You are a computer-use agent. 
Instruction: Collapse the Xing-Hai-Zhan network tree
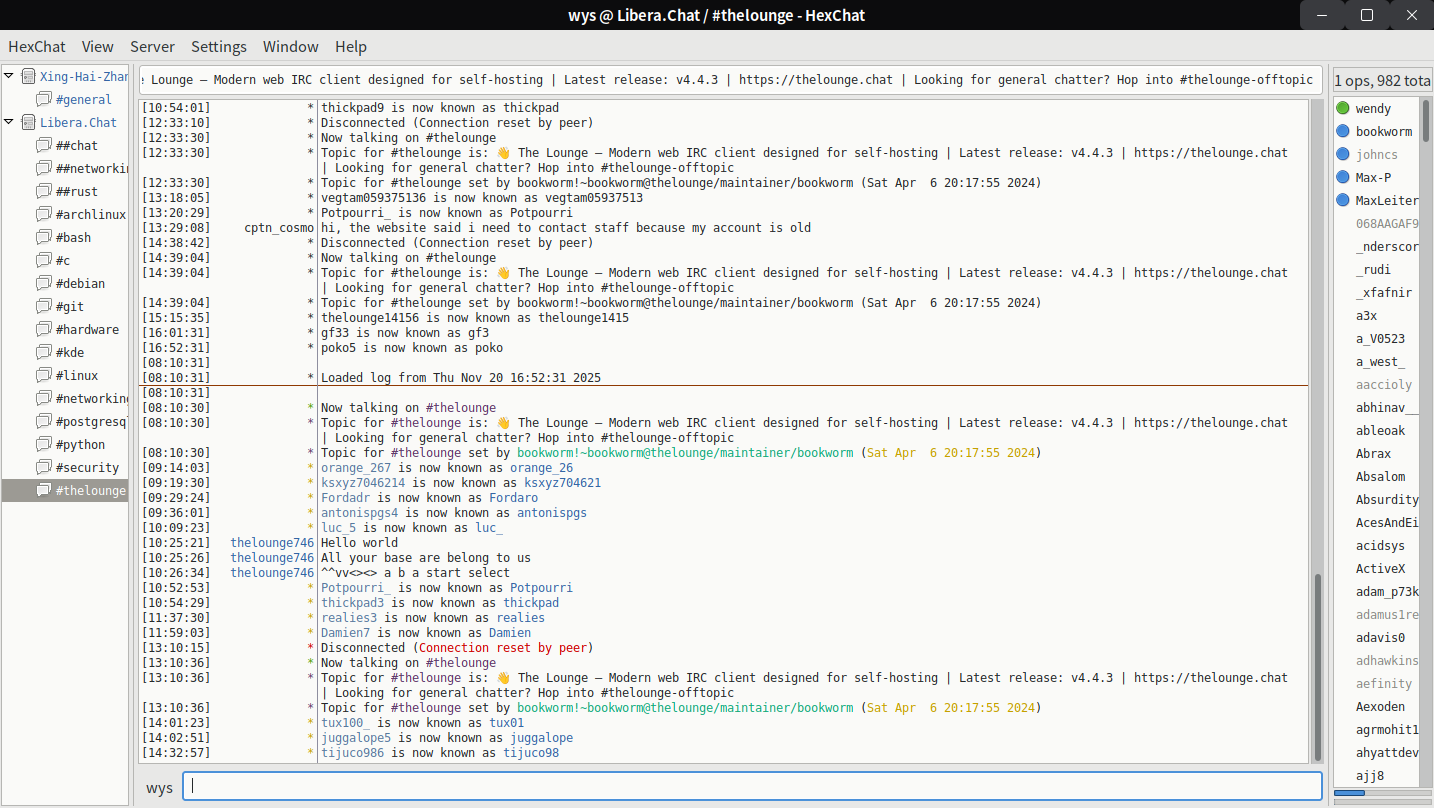[x=10, y=76]
